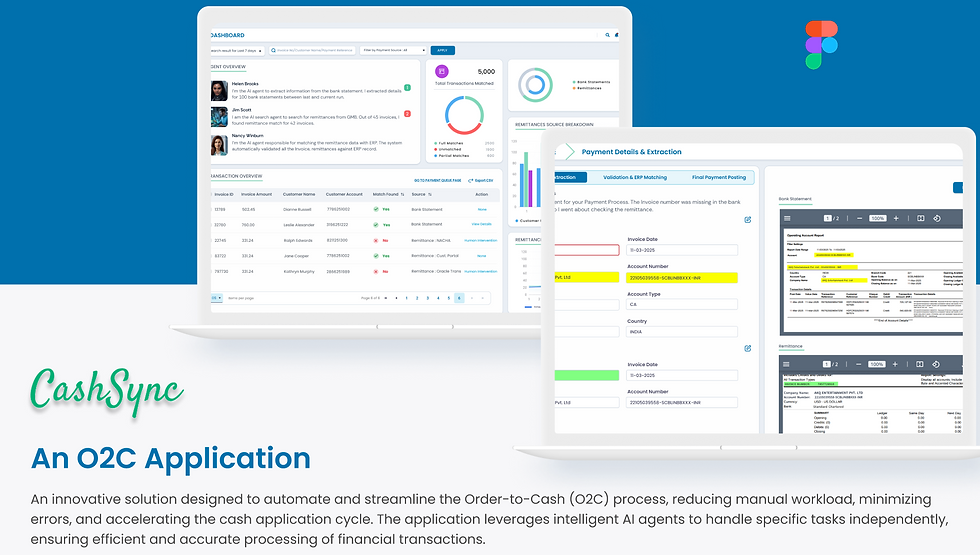Click the red No cross in Ralph Edwards row
Viewport: 980px width, 555px height.
(x=376, y=241)
